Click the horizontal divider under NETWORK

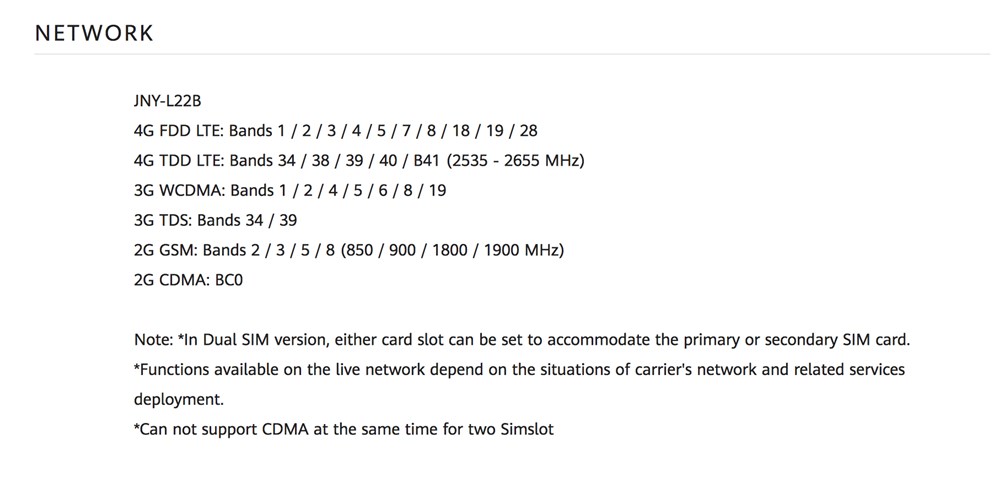pyautogui.click(x=512, y=54)
